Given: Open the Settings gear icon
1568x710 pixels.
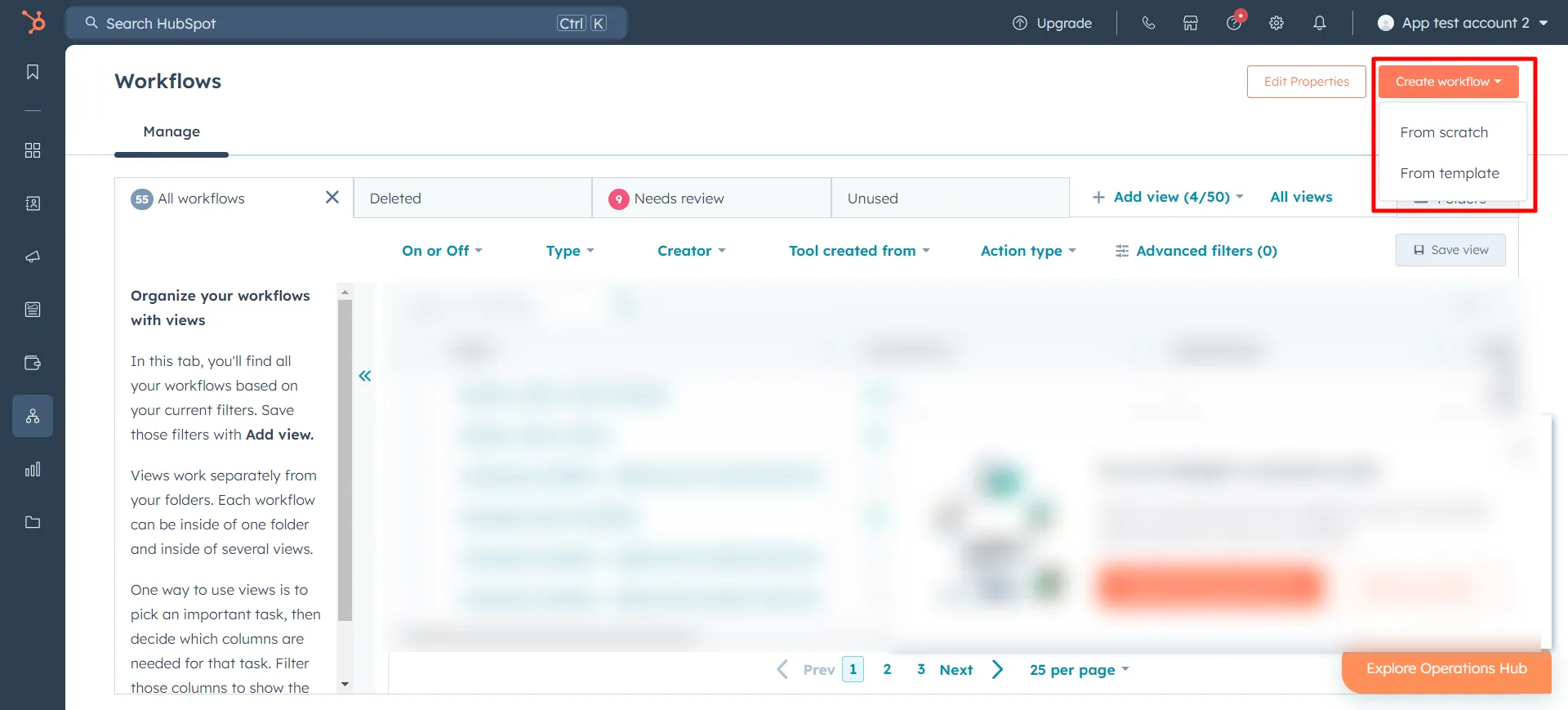Looking at the screenshot, I should click(1276, 23).
